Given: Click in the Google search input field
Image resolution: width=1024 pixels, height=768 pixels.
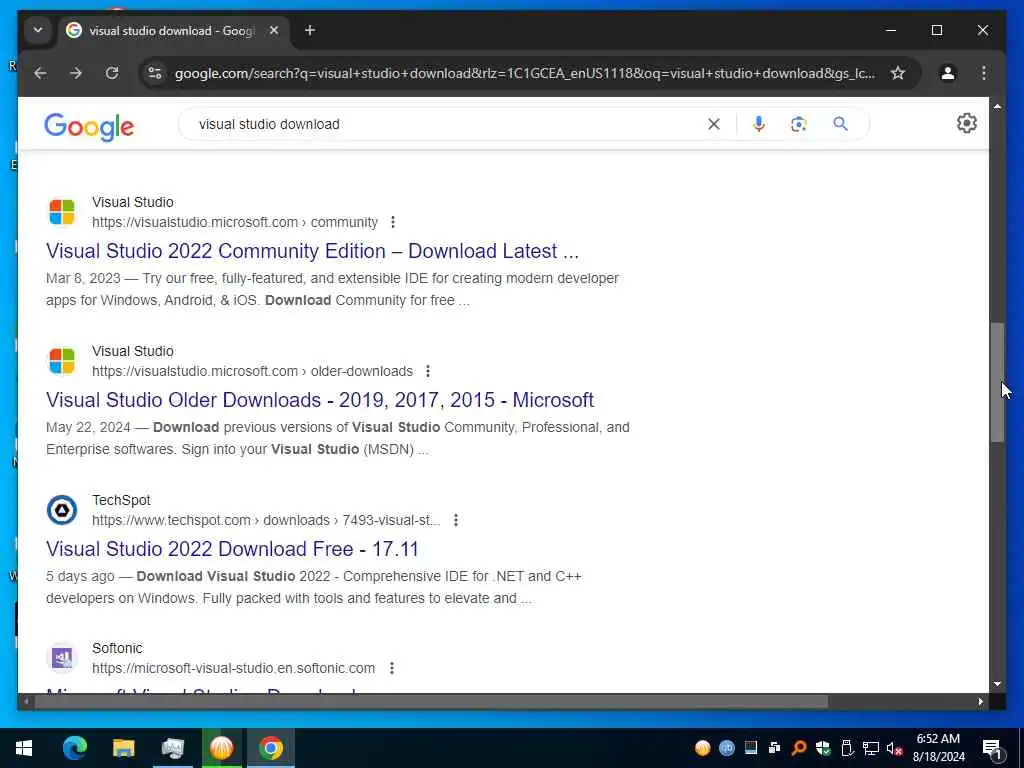Looking at the screenshot, I should tap(444, 124).
